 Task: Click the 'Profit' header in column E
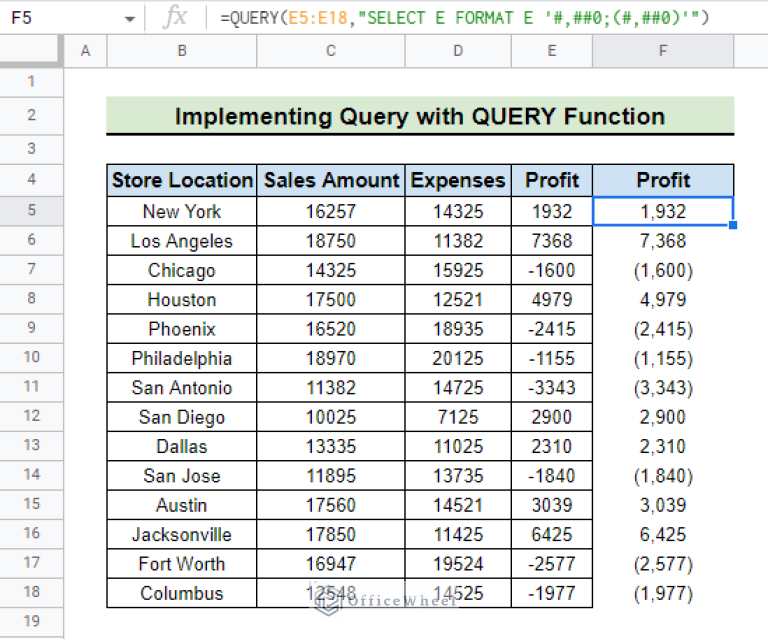tap(552, 180)
